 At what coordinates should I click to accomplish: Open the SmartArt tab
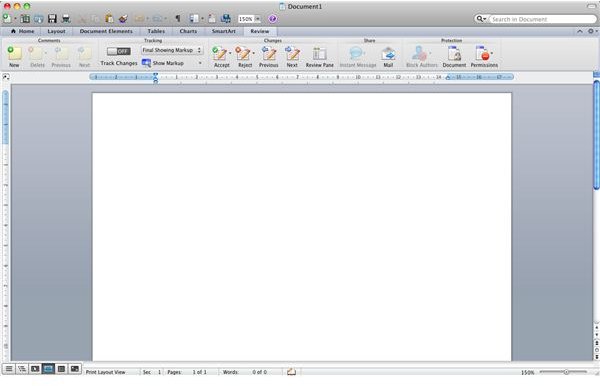coord(223,31)
